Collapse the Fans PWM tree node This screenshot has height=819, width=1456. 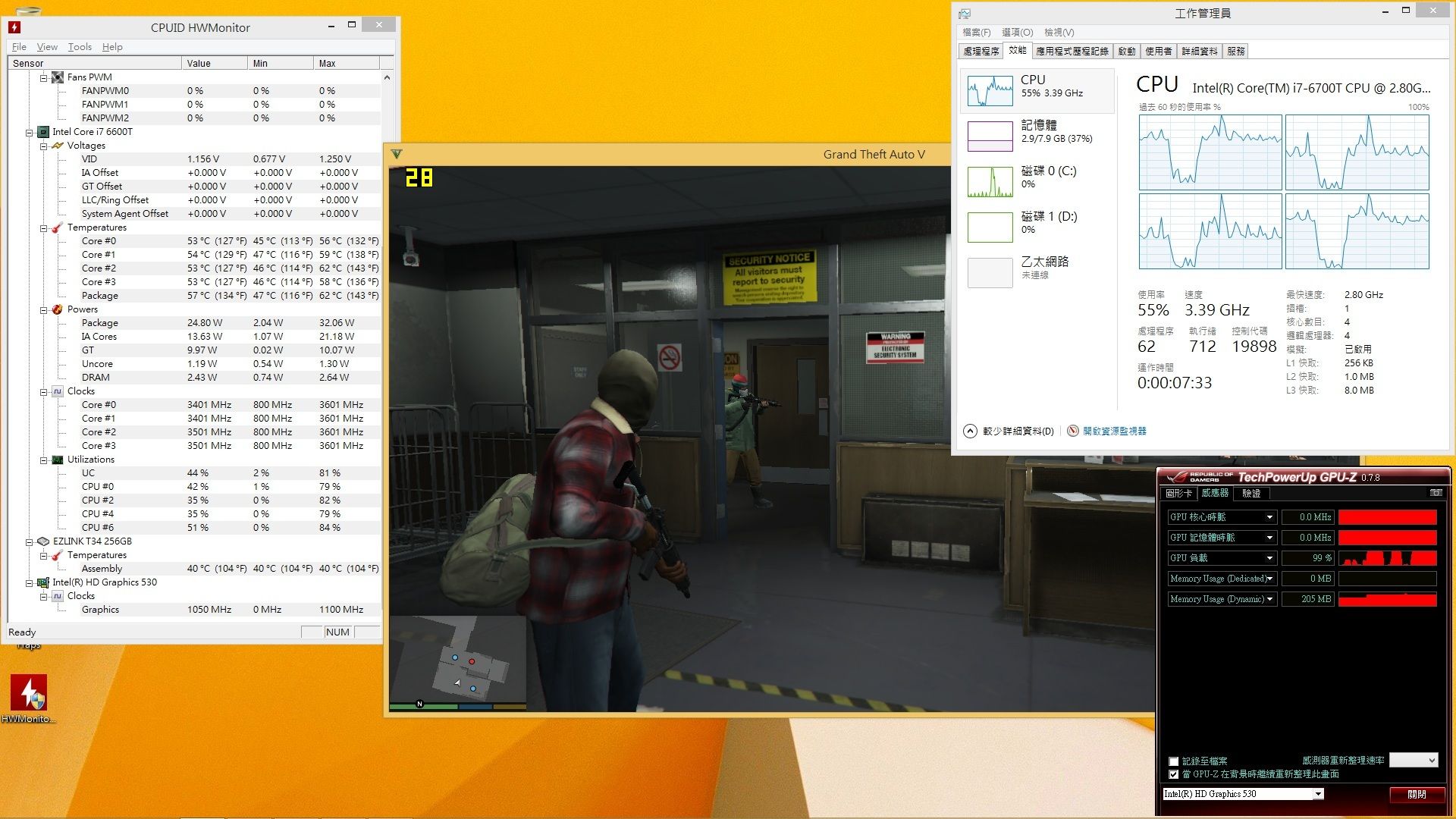click(43, 77)
